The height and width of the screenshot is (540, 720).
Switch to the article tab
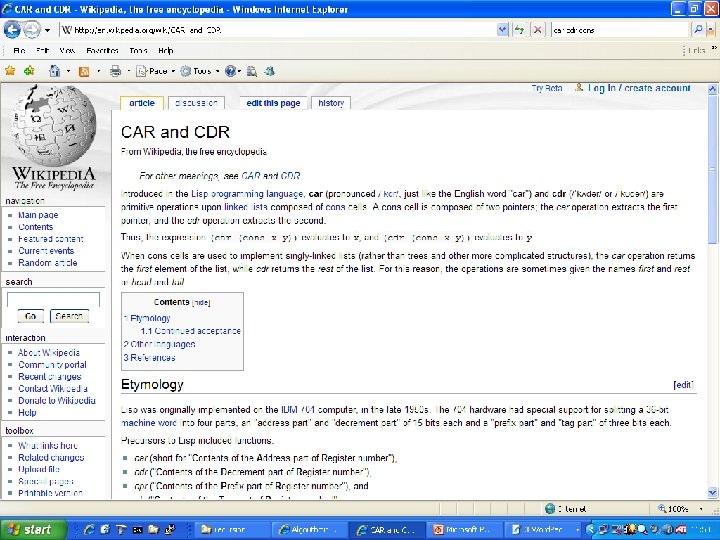[x=141, y=103]
